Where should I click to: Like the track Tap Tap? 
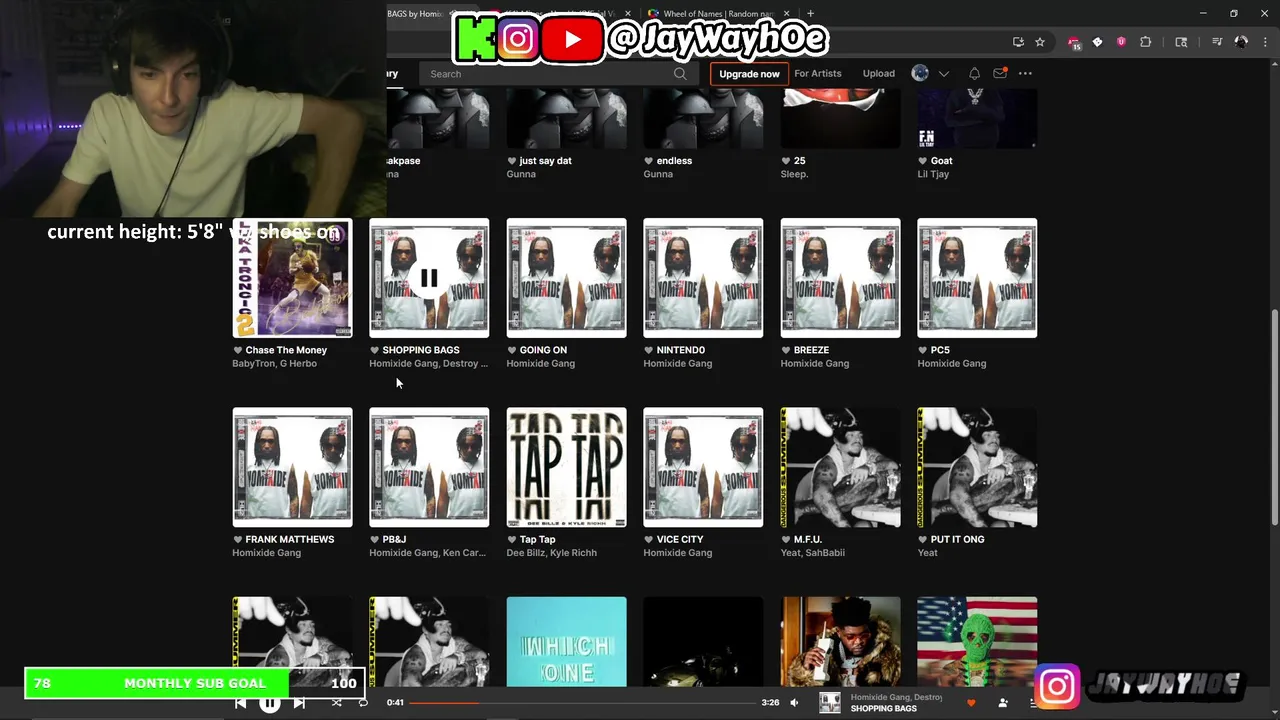tap(512, 539)
